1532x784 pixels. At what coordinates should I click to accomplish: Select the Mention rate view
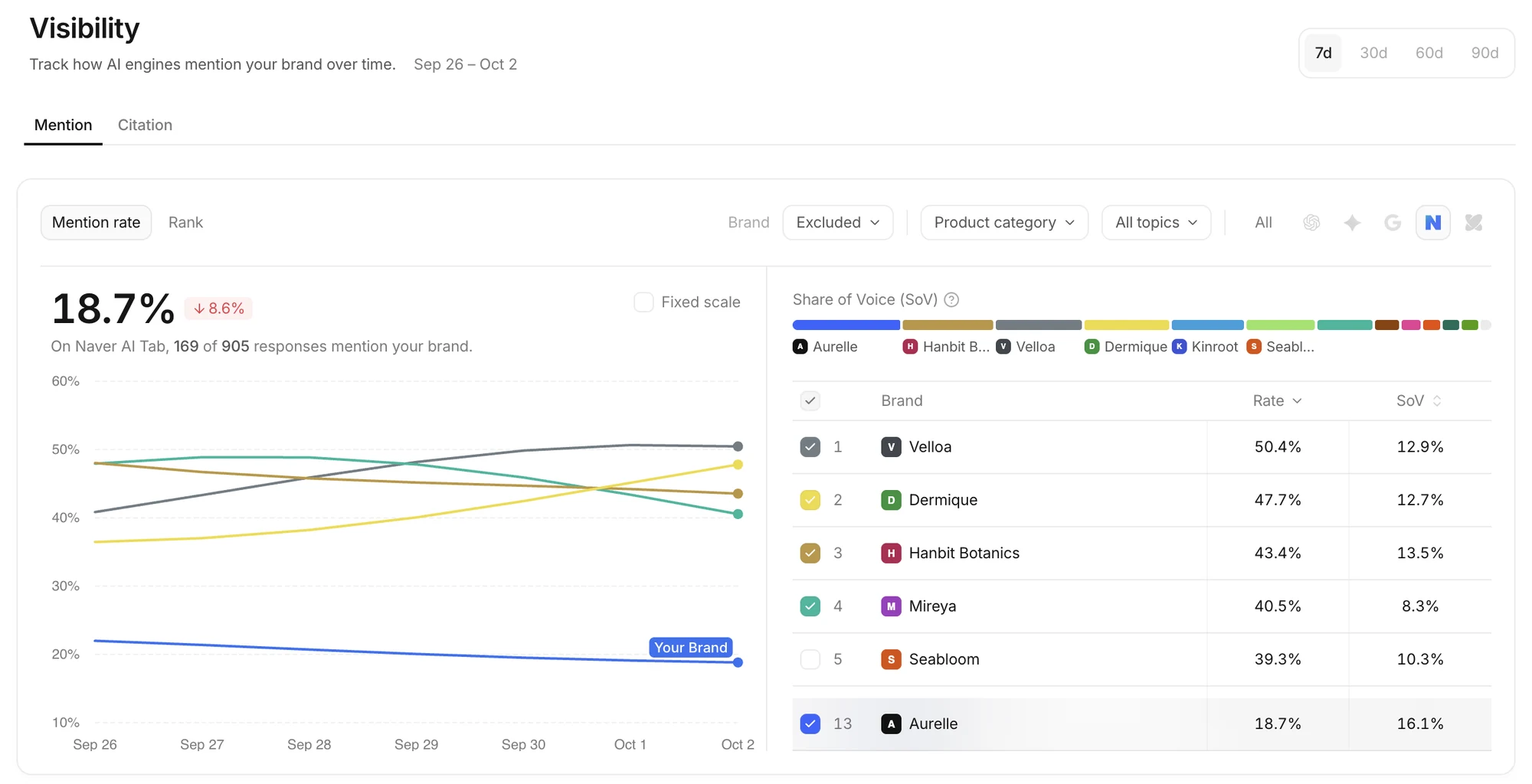(96, 223)
